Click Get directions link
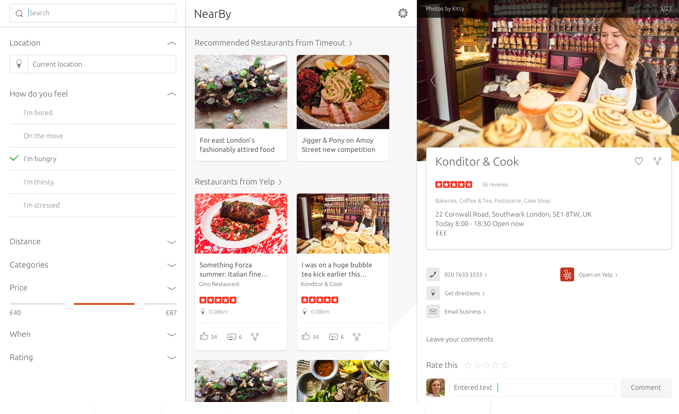Screen dimensions: 679x414 pyautogui.click(x=464, y=293)
